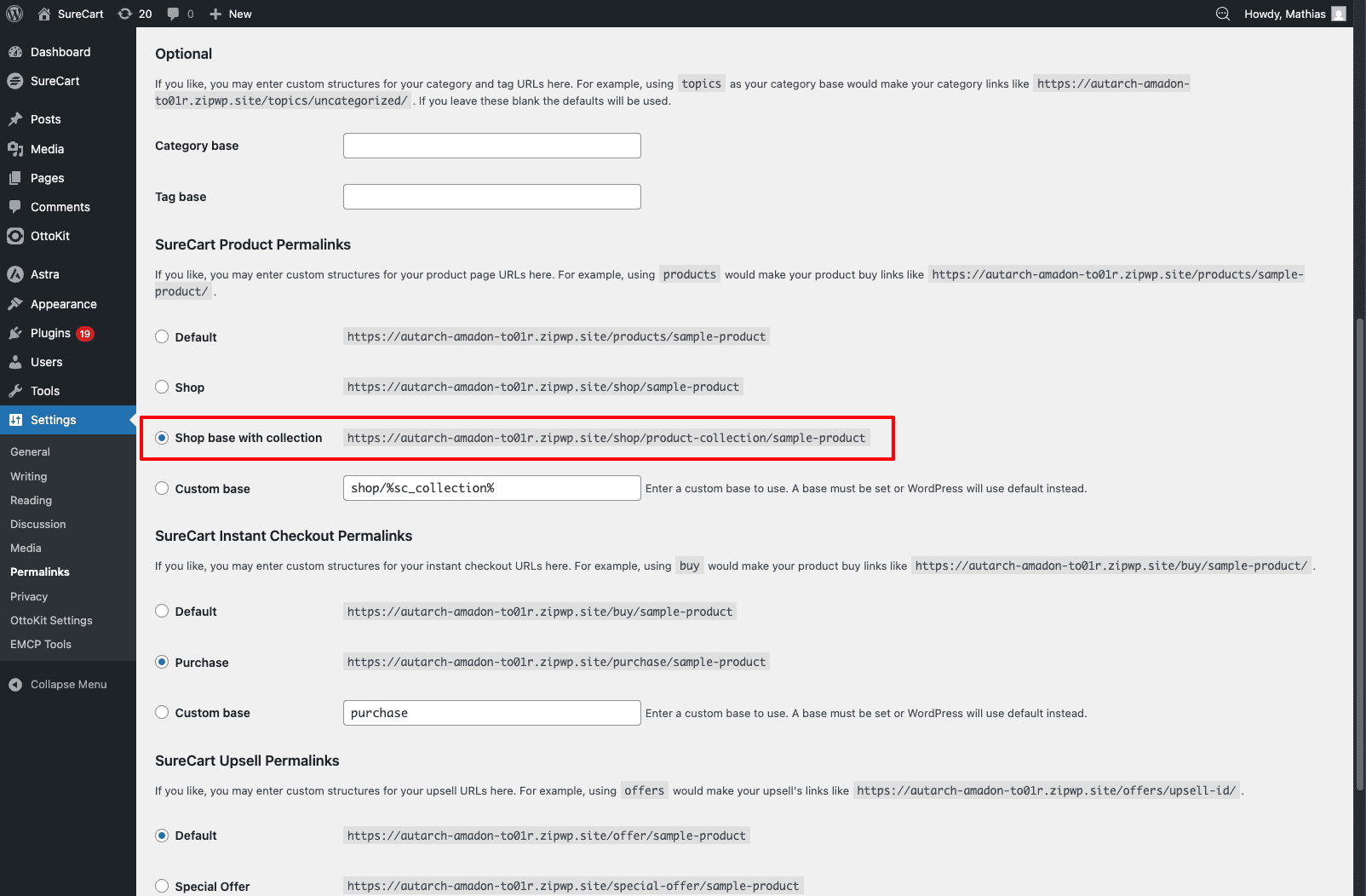Image resolution: width=1366 pixels, height=896 pixels.
Task: Click the Dashboard gauge icon
Action: (x=15, y=52)
